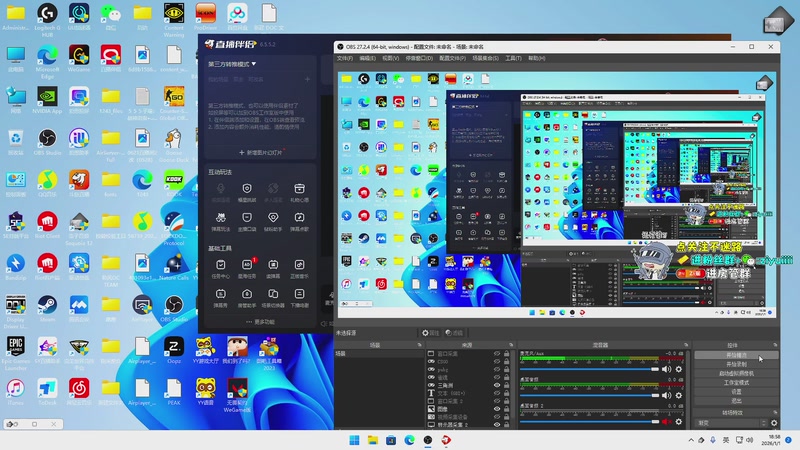Show hidden icons in the system tray
The image size is (800, 450).
tap(691, 440)
